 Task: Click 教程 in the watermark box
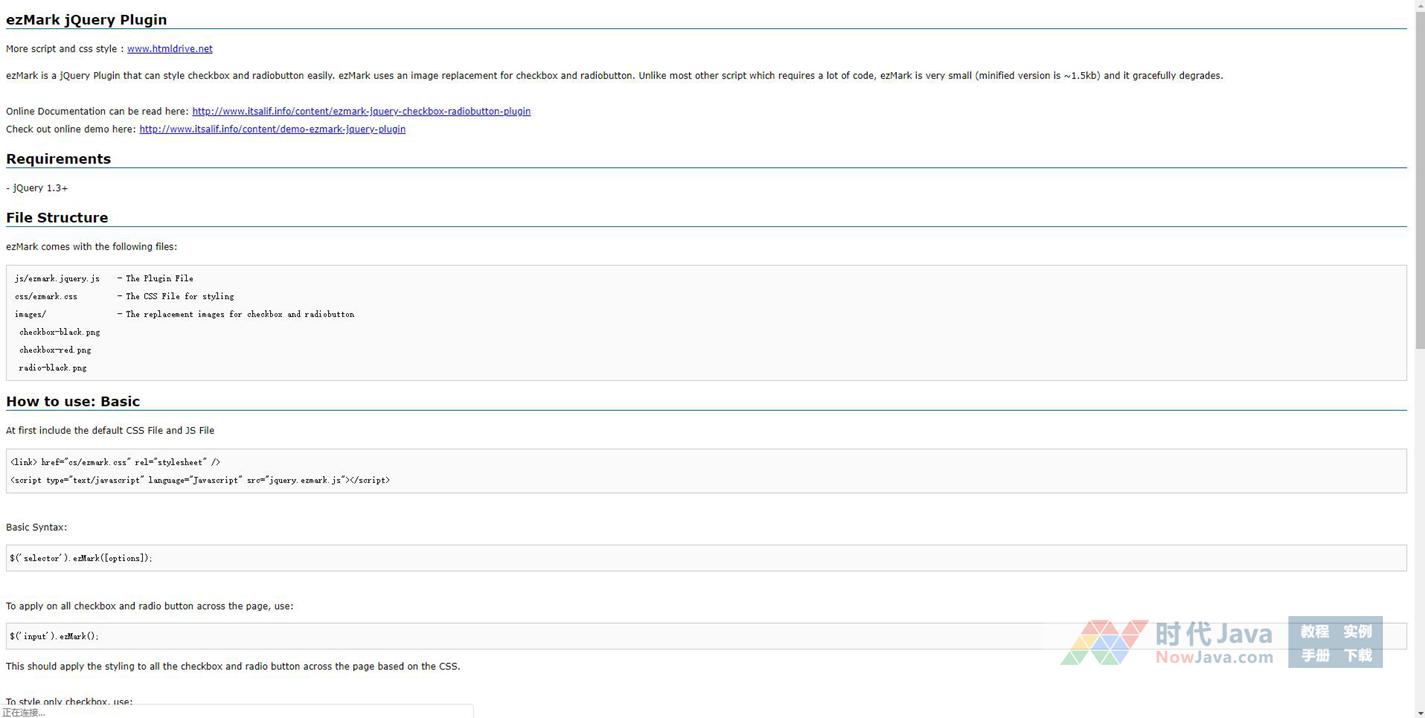[x=1314, y=632]
